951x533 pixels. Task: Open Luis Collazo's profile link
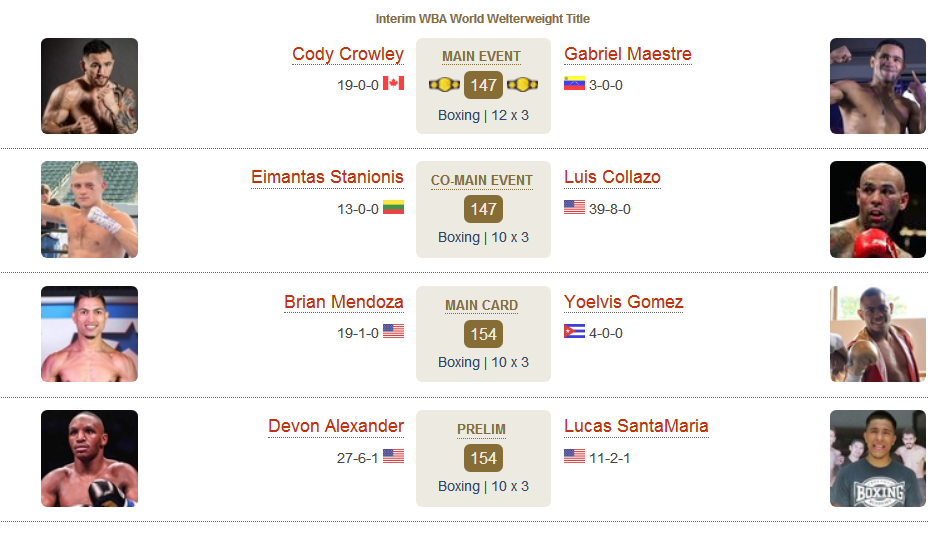tap(612, 177)
